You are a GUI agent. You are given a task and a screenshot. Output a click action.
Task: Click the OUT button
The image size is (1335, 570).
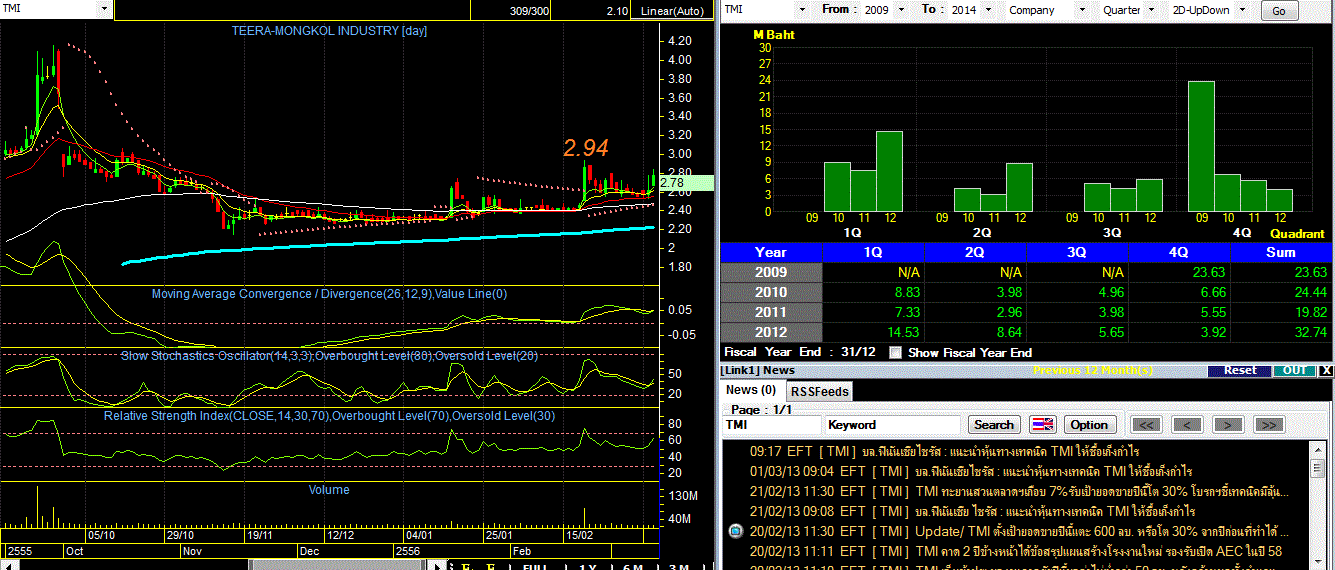(1294, 370)
